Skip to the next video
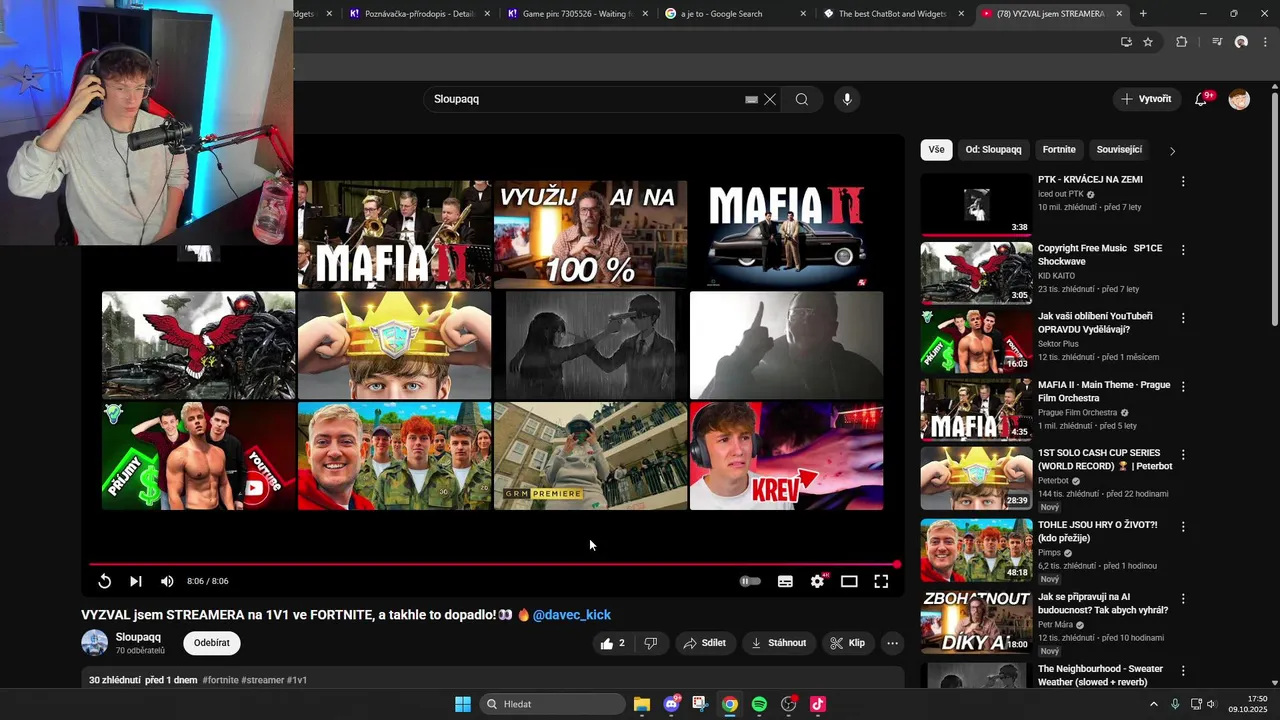The width and height of the screenshot is (1280, 720). [x=136, y=581]
